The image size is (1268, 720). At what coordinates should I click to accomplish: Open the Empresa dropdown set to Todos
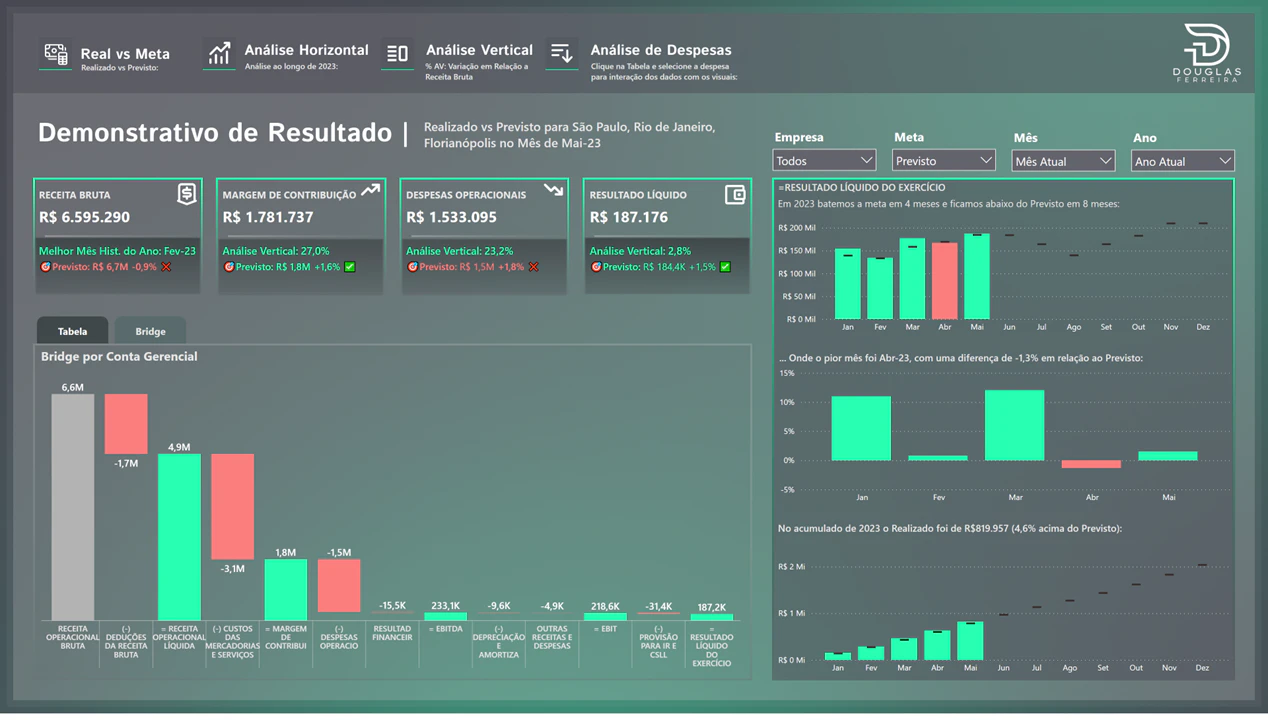coord(825,161)
